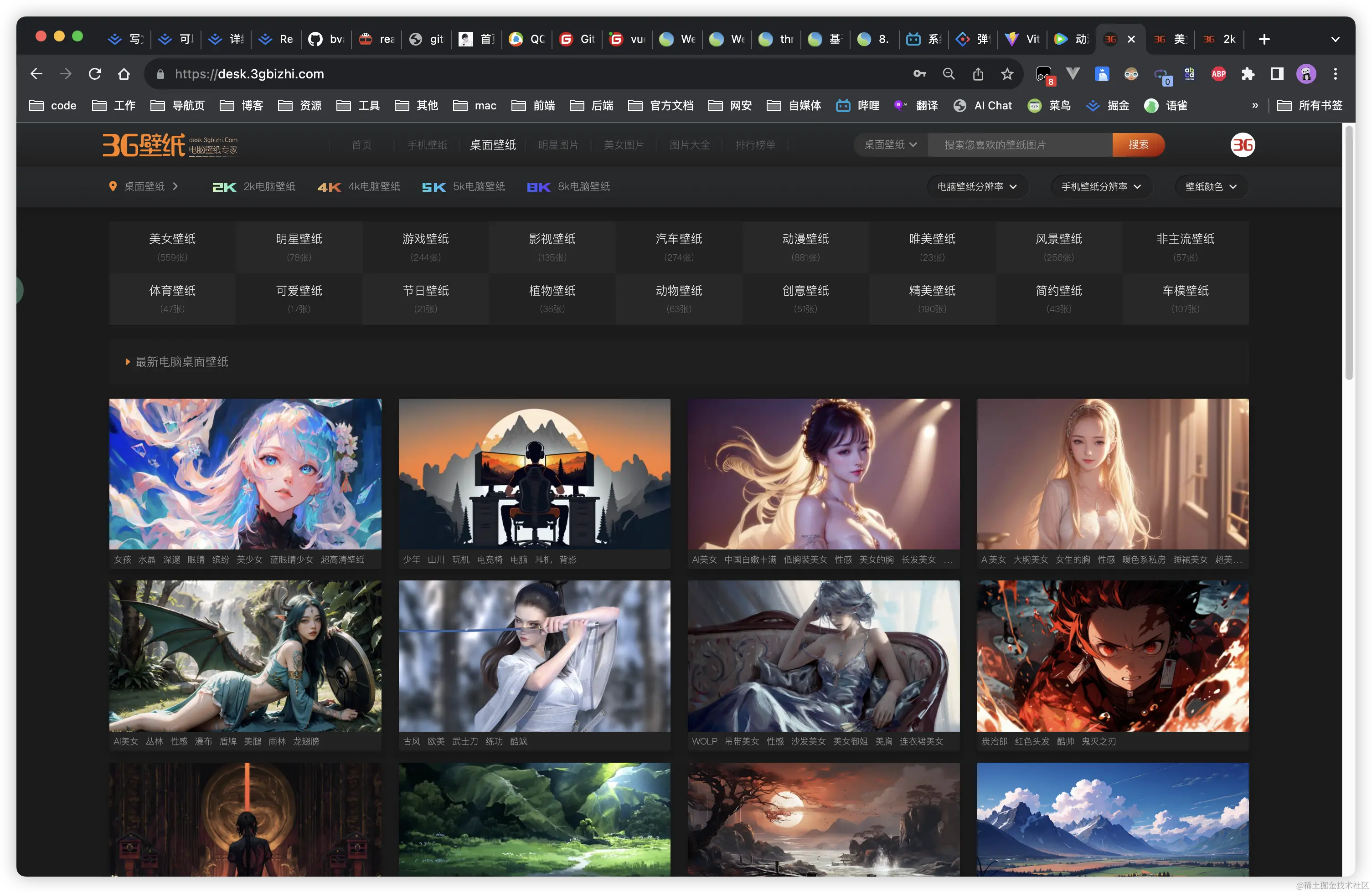Click the browser reload icon
Viewport: 1372px width, 893px height.
coord(95,74)
